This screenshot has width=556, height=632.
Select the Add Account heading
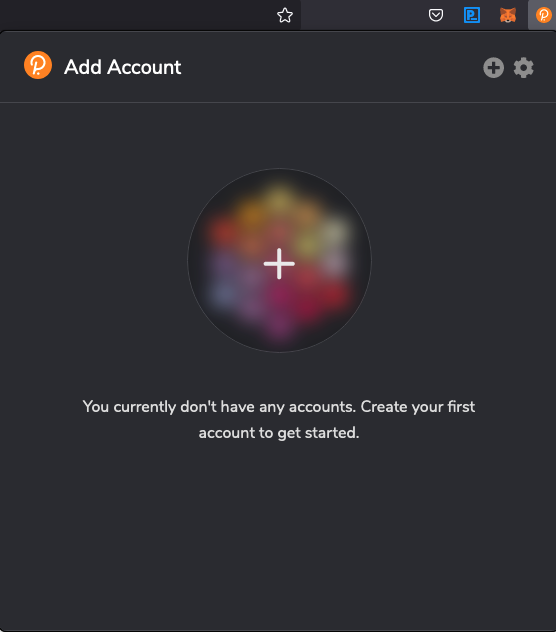(123, 67)
